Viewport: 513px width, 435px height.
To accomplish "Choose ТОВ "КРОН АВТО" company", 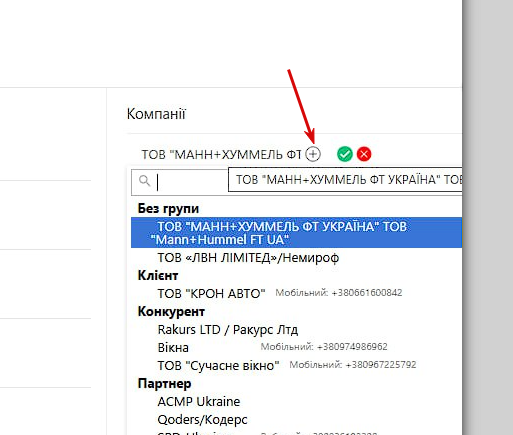I will coord(211,294).
